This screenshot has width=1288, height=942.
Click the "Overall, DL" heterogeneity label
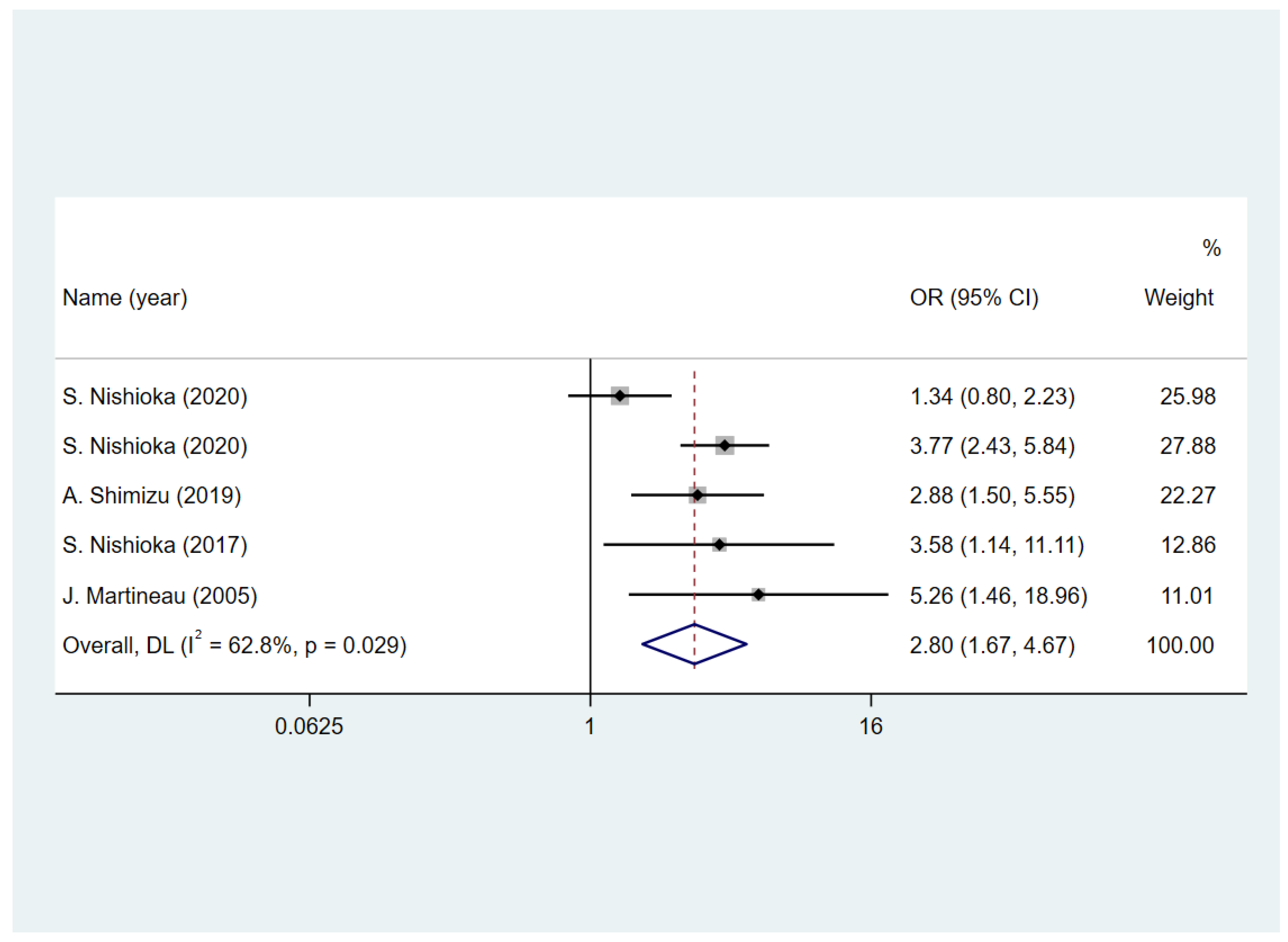(x=234, y=645)
